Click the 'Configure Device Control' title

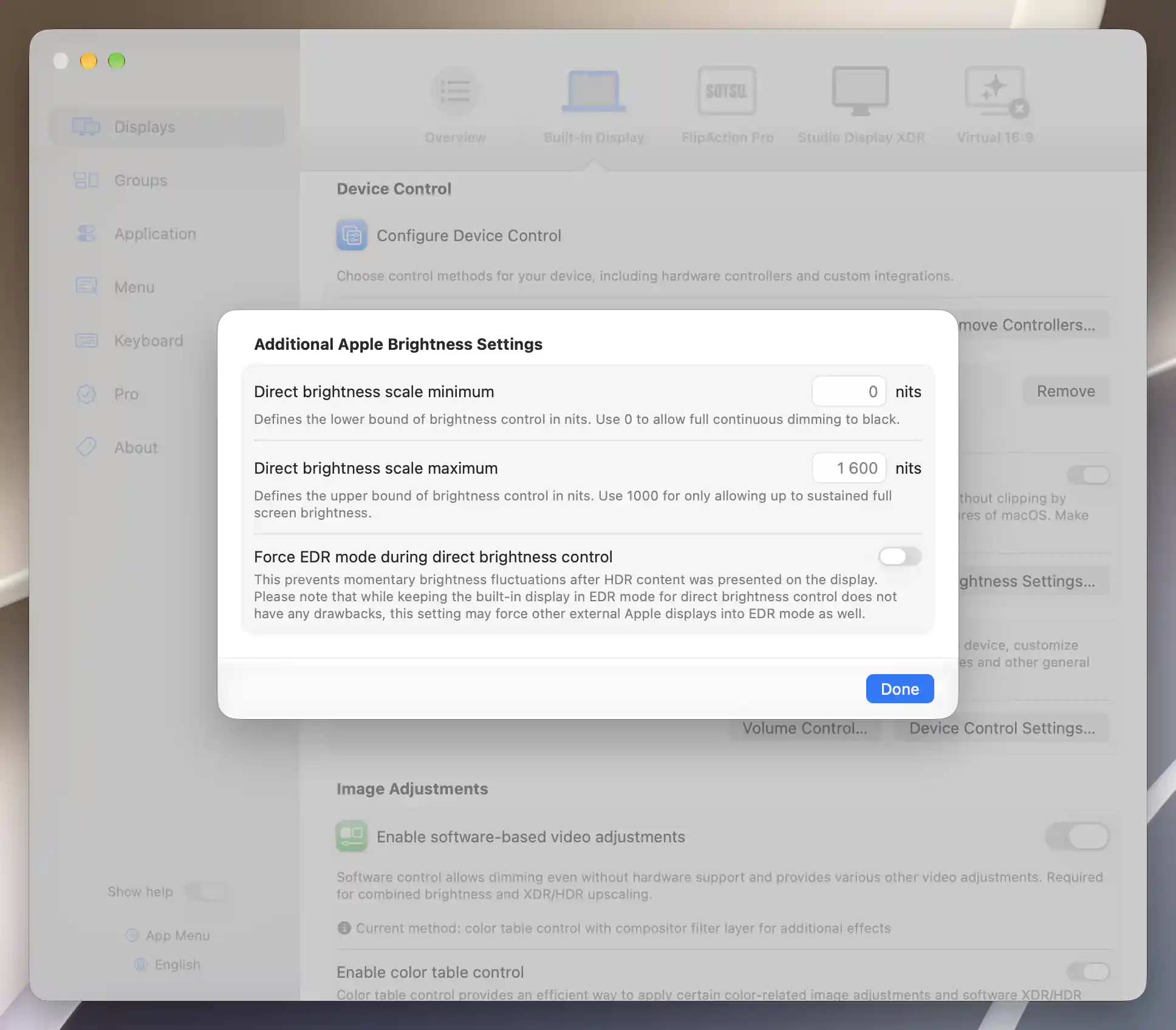click(469, 236)
